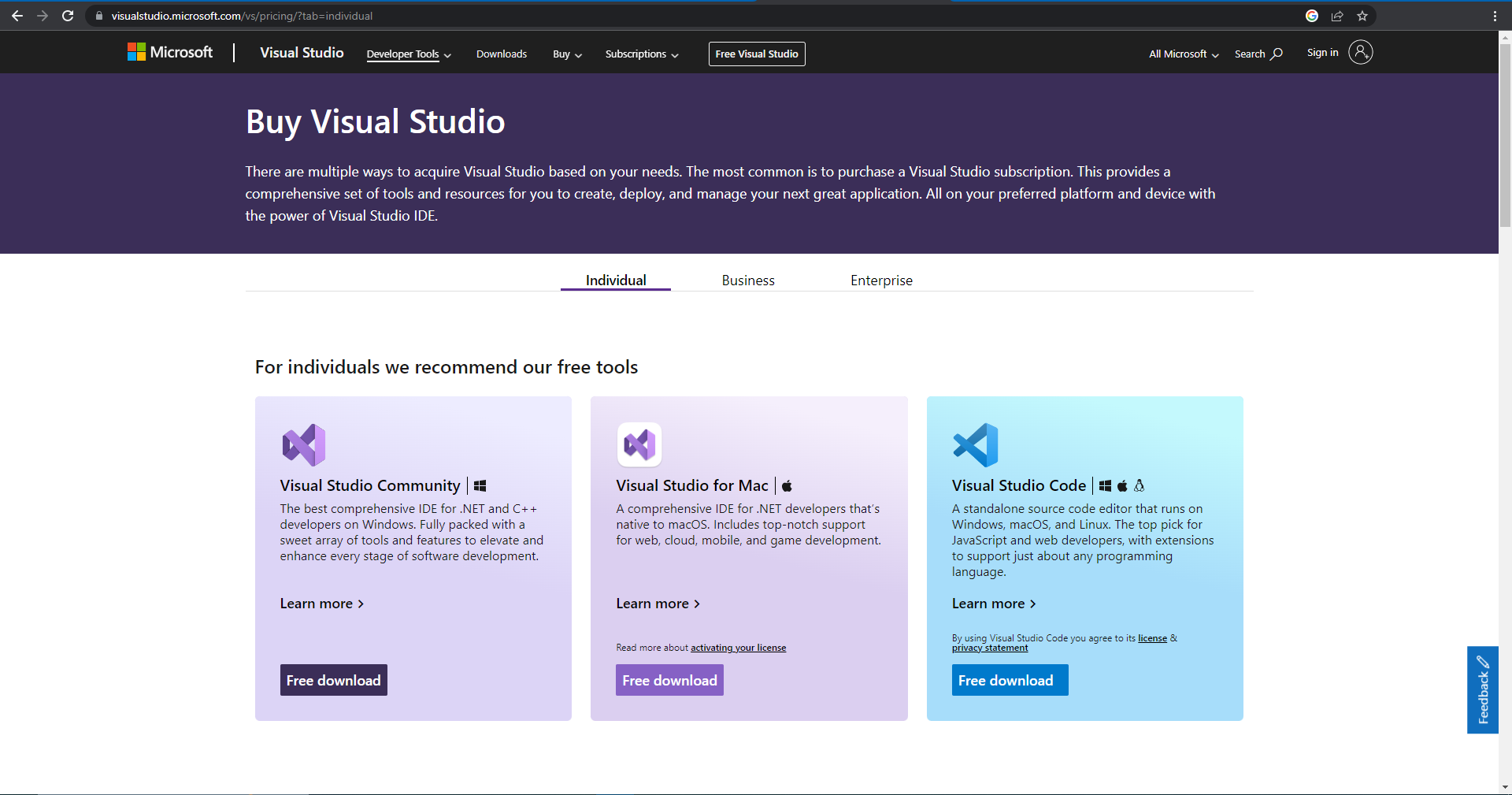Click the Linux penguin icon beside Visual Studio Code
This screenshot has width=1512, height=795.
1139,486
